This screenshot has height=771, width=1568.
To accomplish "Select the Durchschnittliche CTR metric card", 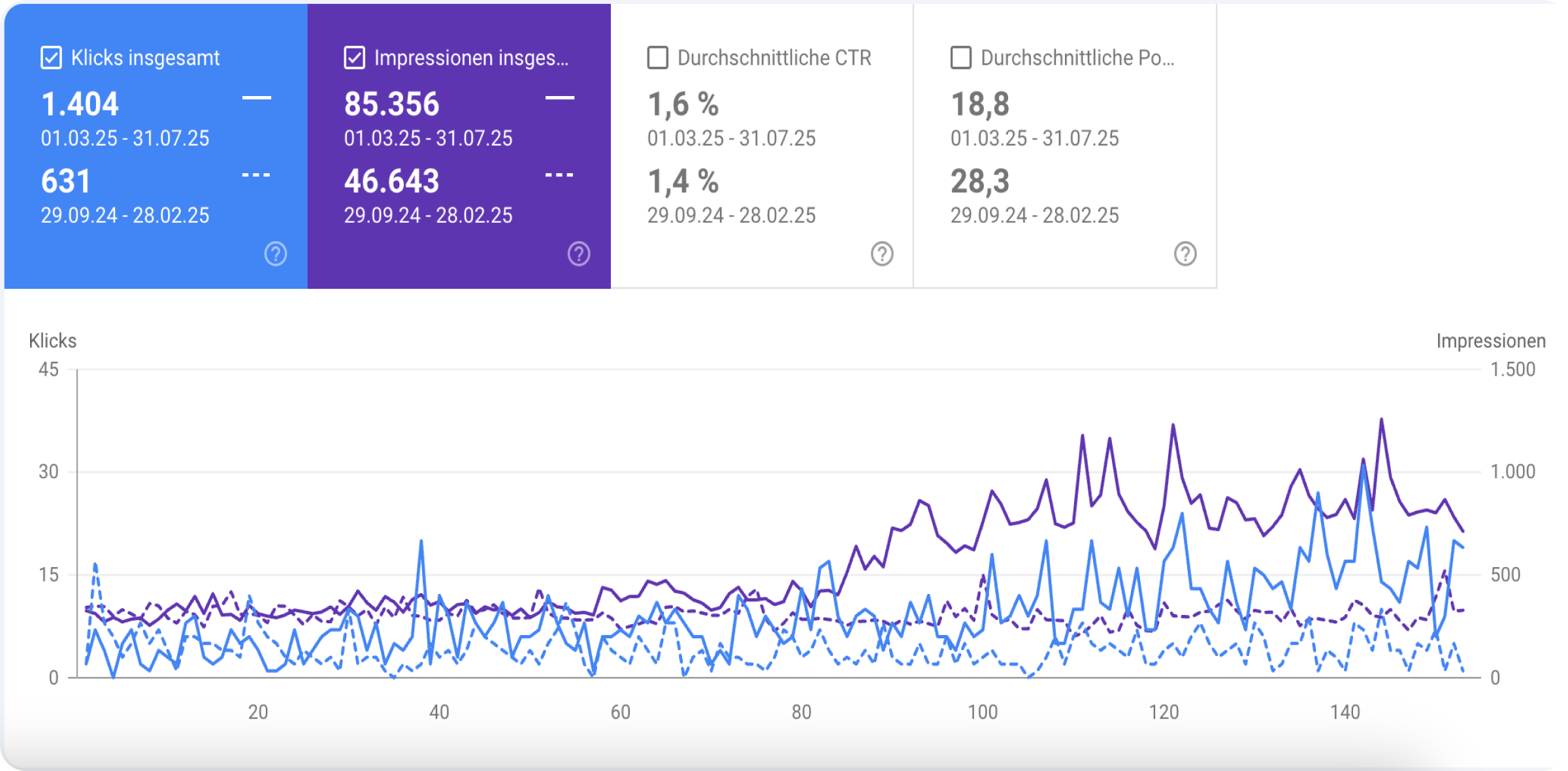I will click(x=761, y=144).
